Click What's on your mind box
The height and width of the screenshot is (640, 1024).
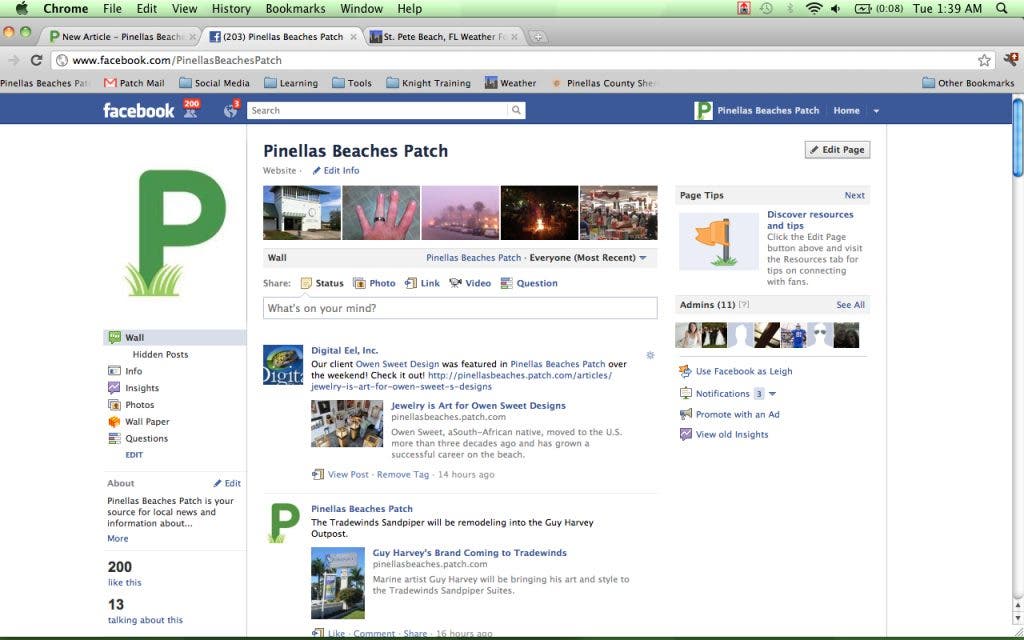click(460, 308)
